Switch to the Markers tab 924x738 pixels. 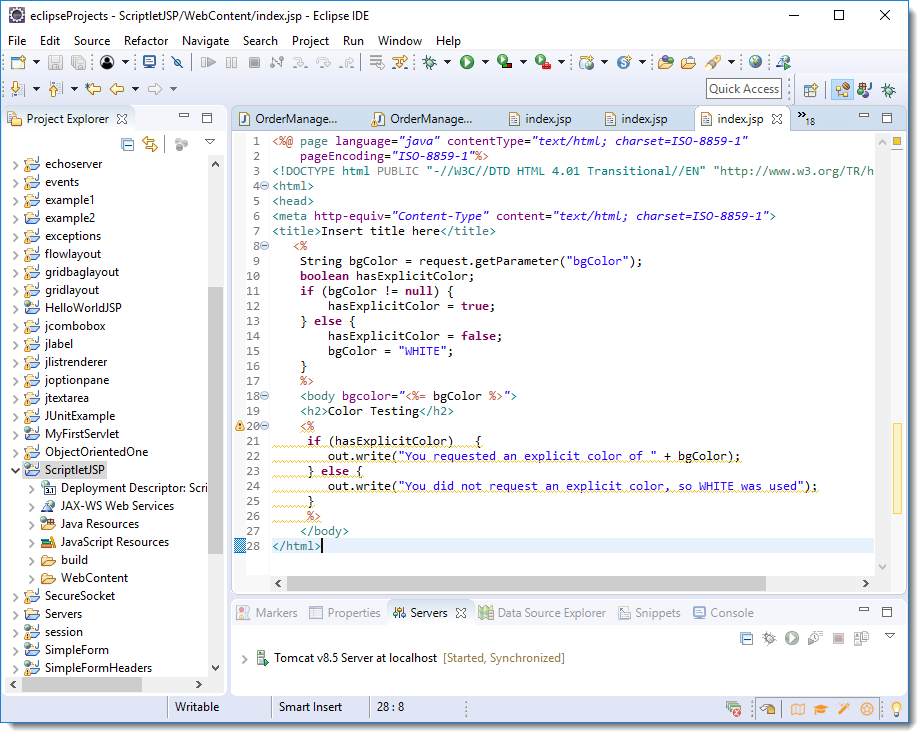pos(267,613)
